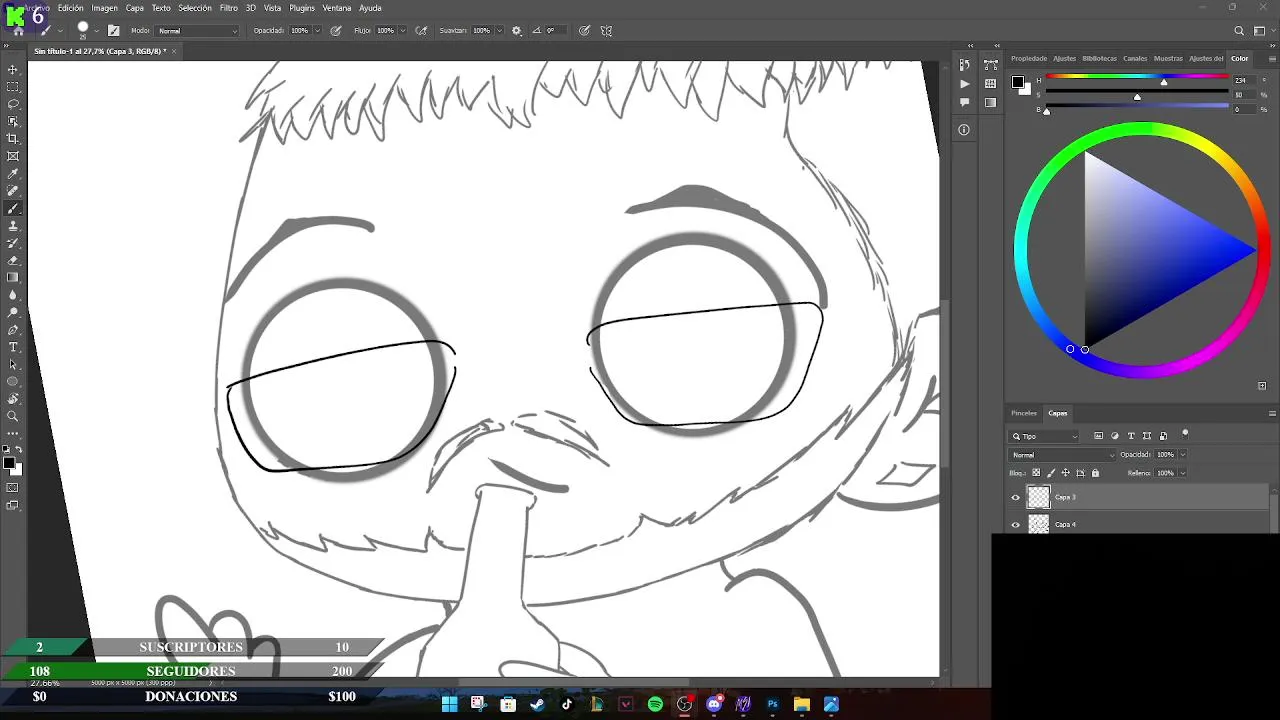Select the Gradient tool

pos(13,278)
